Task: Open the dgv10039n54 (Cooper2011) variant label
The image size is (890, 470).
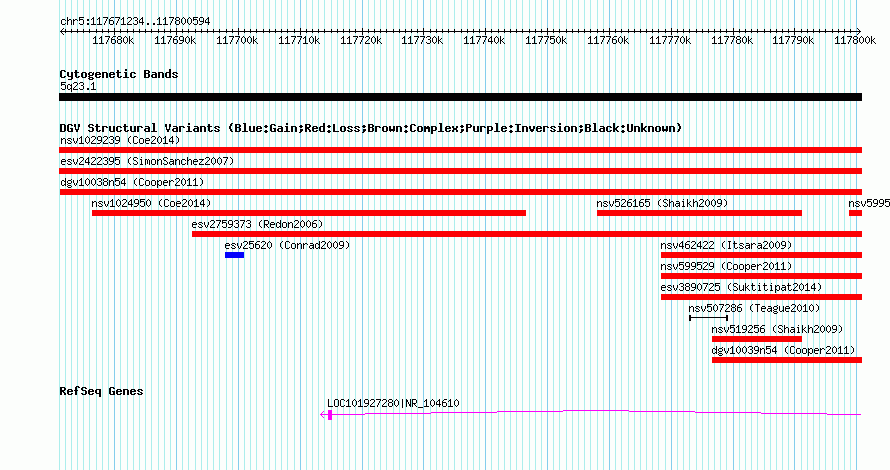Action: tap(783, 350)
